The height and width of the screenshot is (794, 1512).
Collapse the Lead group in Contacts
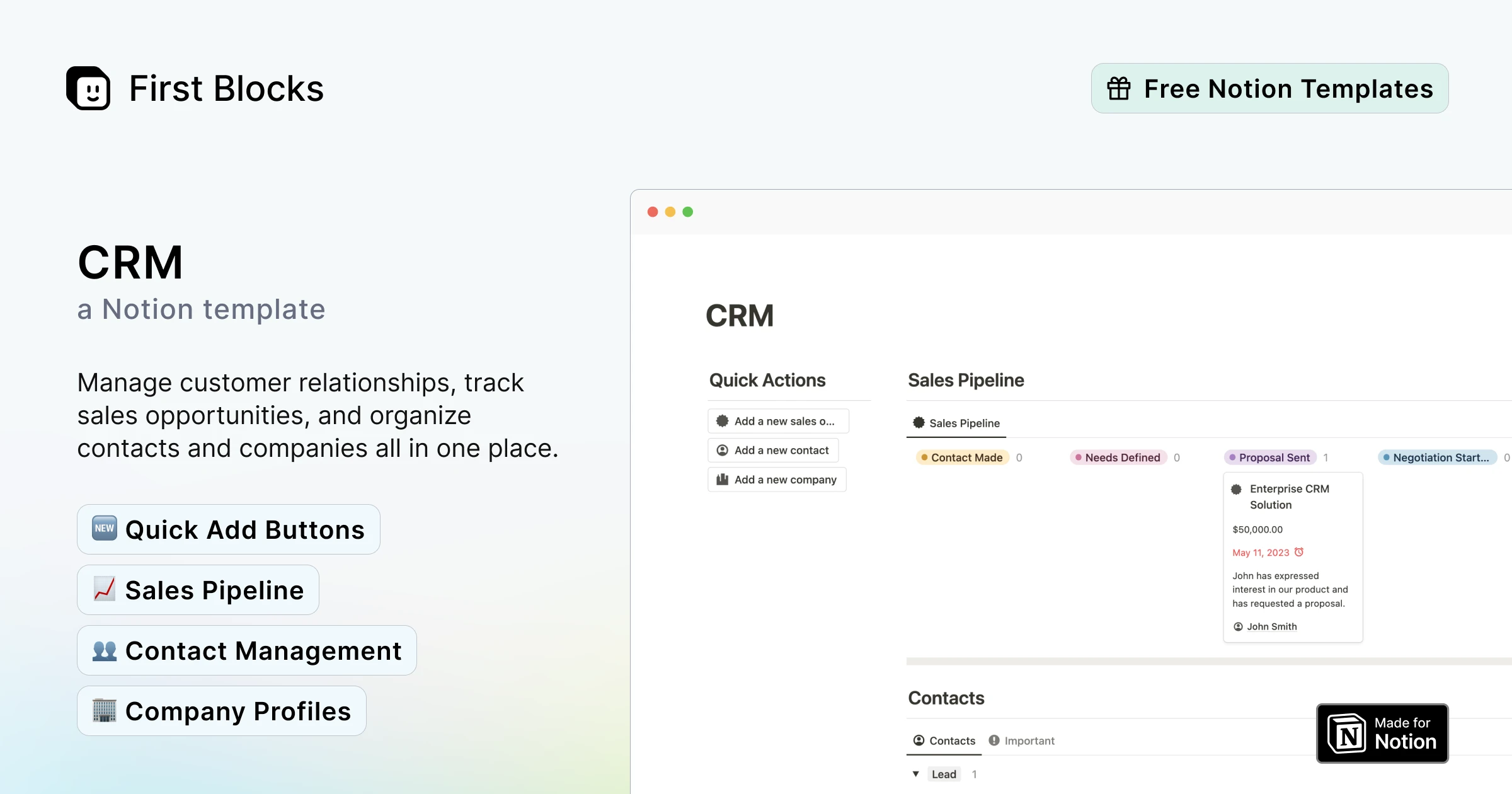pos(915,774)
